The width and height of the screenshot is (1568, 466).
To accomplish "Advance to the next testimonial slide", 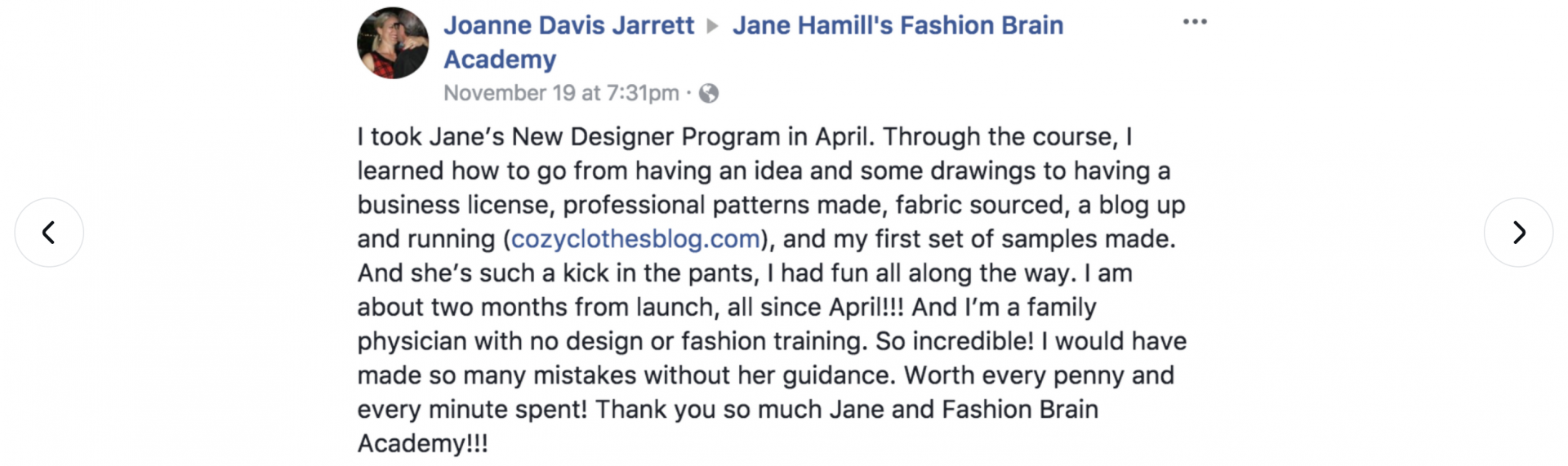I will pyautogui.click(x=1518, y=233).
